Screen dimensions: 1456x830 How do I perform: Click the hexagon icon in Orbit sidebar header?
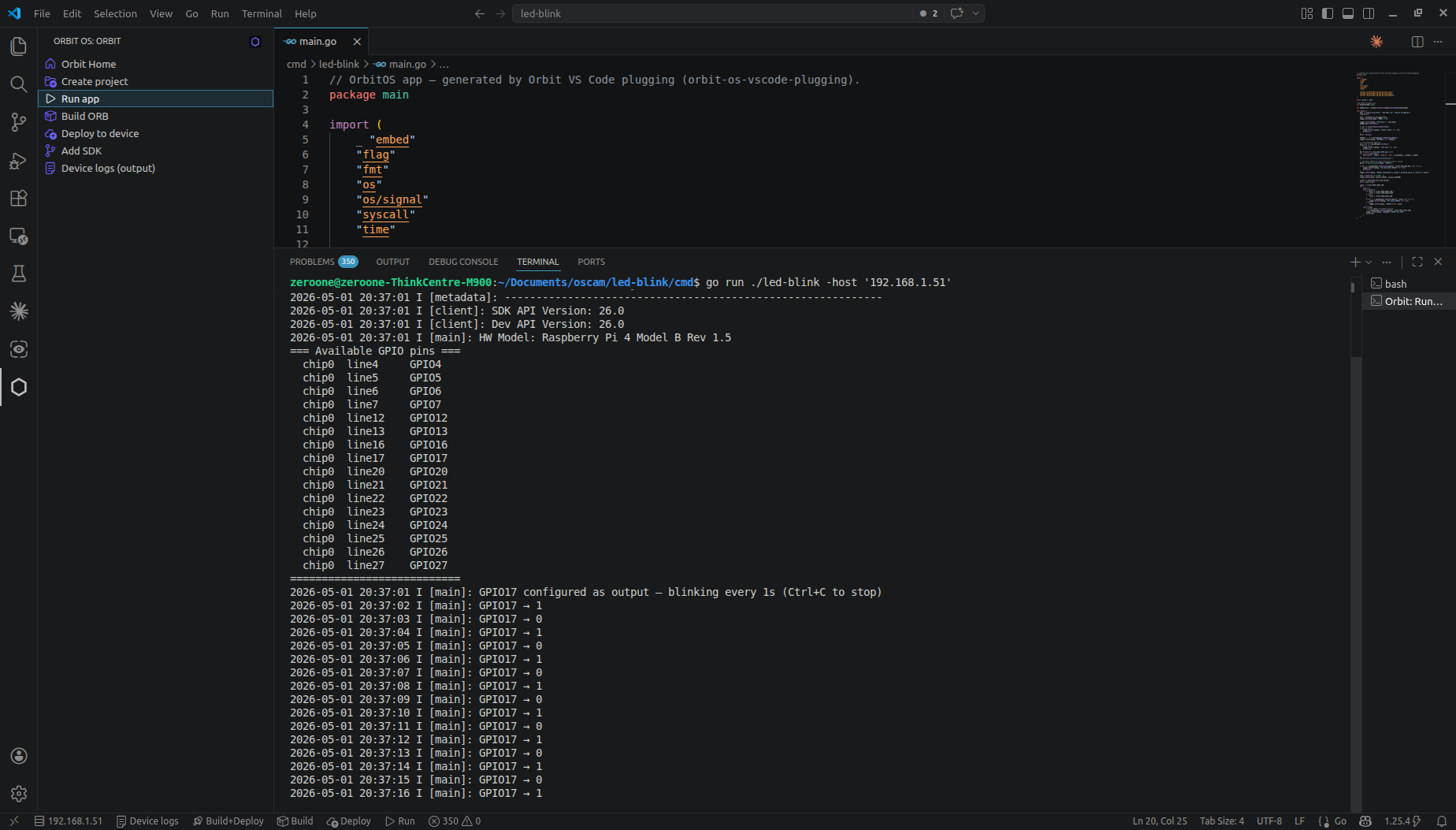pyautogui.click(x=254, y=42)
